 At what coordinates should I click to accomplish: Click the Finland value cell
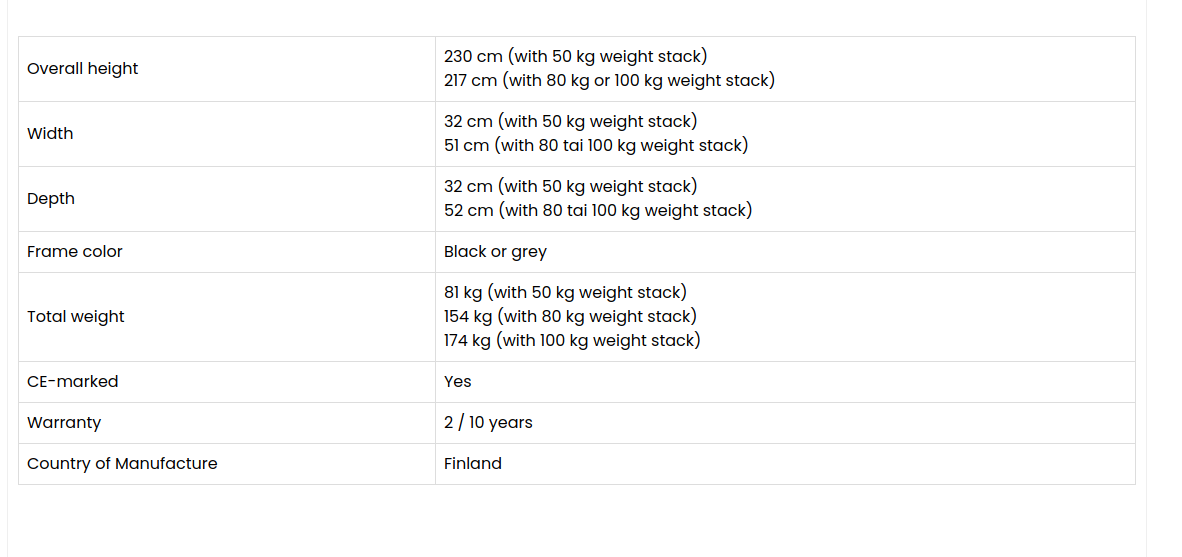(473, 464)
